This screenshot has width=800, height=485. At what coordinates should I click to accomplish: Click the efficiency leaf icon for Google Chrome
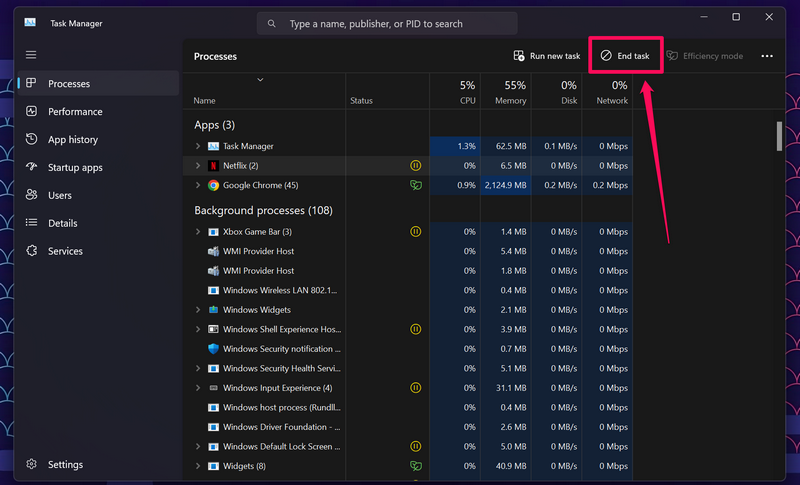click(415, 185)
